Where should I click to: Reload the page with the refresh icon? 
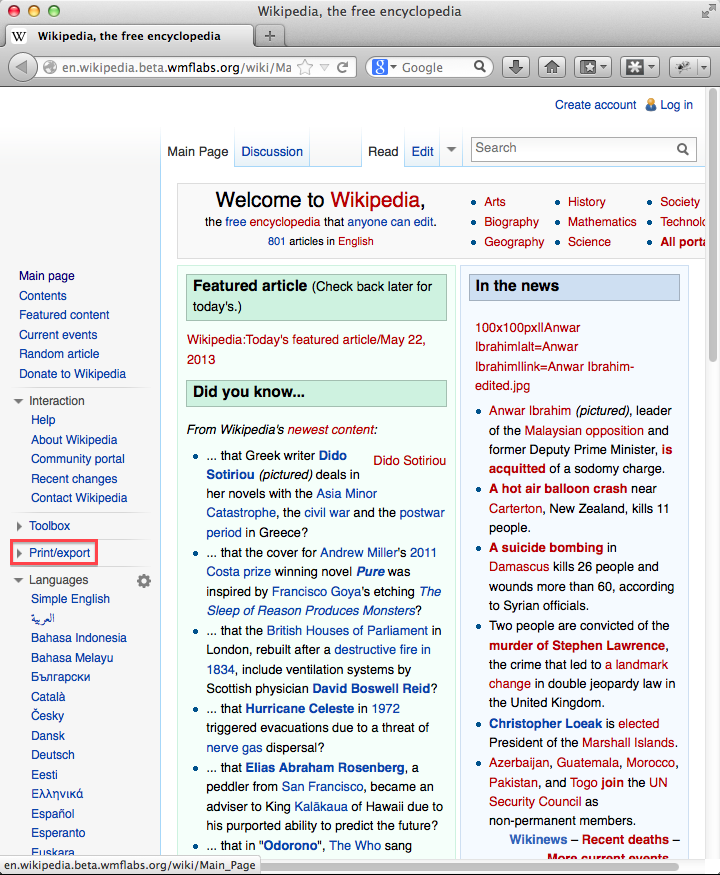[343, 67]
